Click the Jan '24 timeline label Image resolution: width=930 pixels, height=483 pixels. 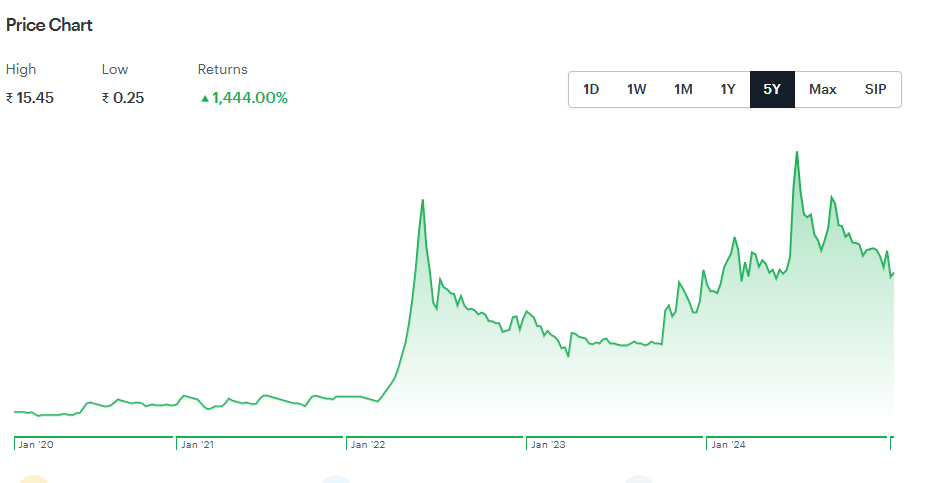(x=727, y=445)
